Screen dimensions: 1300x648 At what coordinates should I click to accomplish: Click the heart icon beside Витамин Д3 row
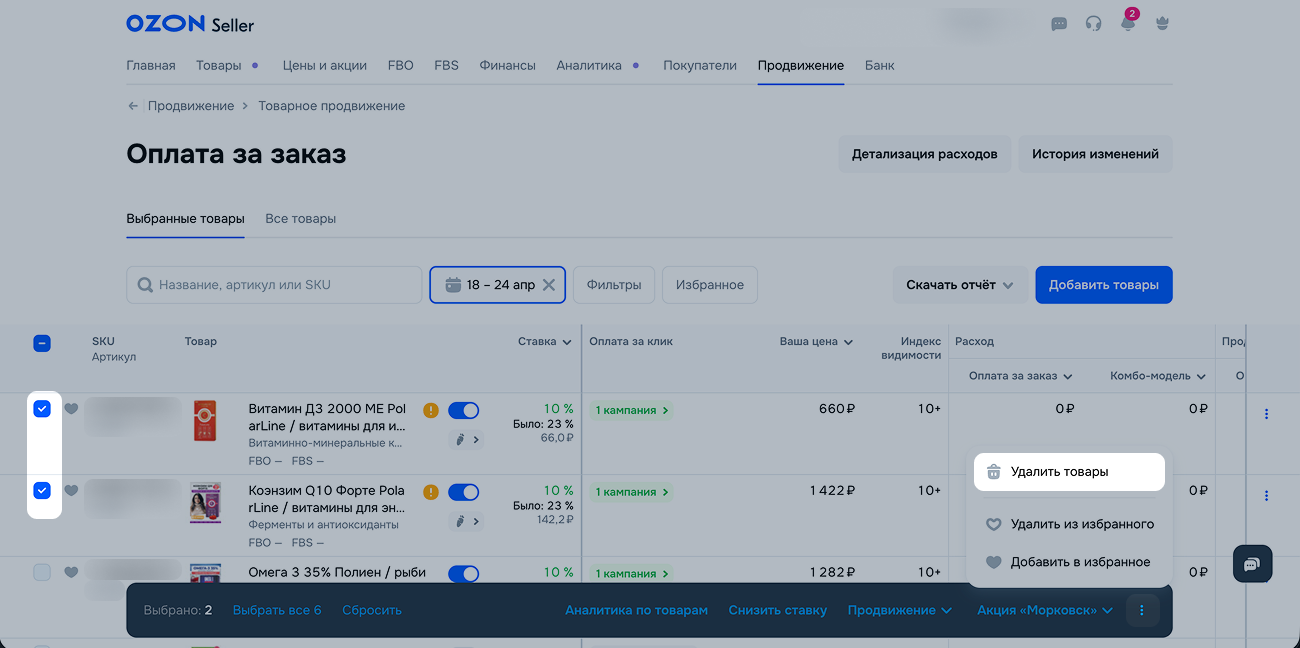(x=71, y=409)
